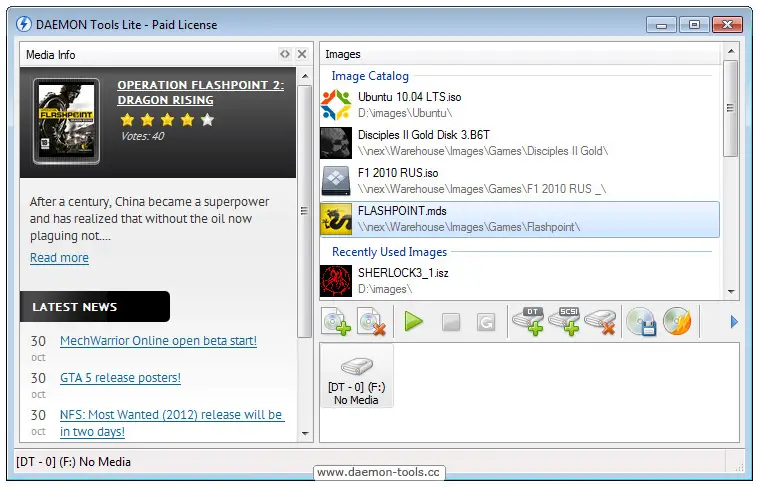
Task: Click the Recently Used Images header
Action: coord(389,252)
